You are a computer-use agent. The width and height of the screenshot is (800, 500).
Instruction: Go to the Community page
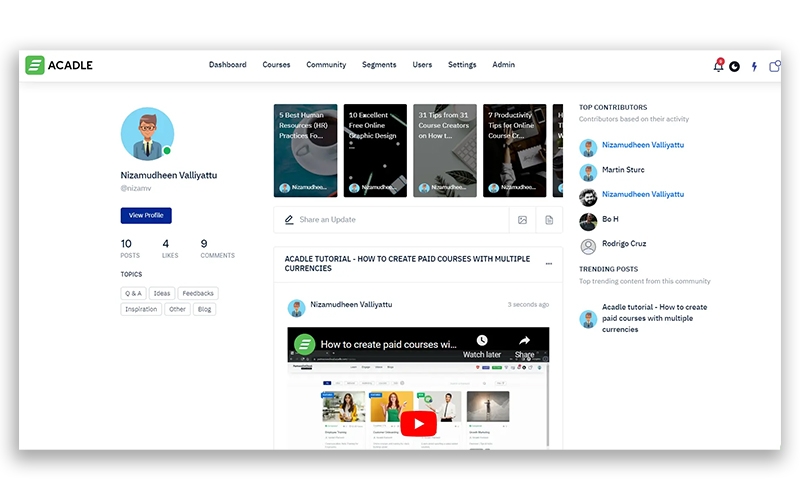coord(326,65)
